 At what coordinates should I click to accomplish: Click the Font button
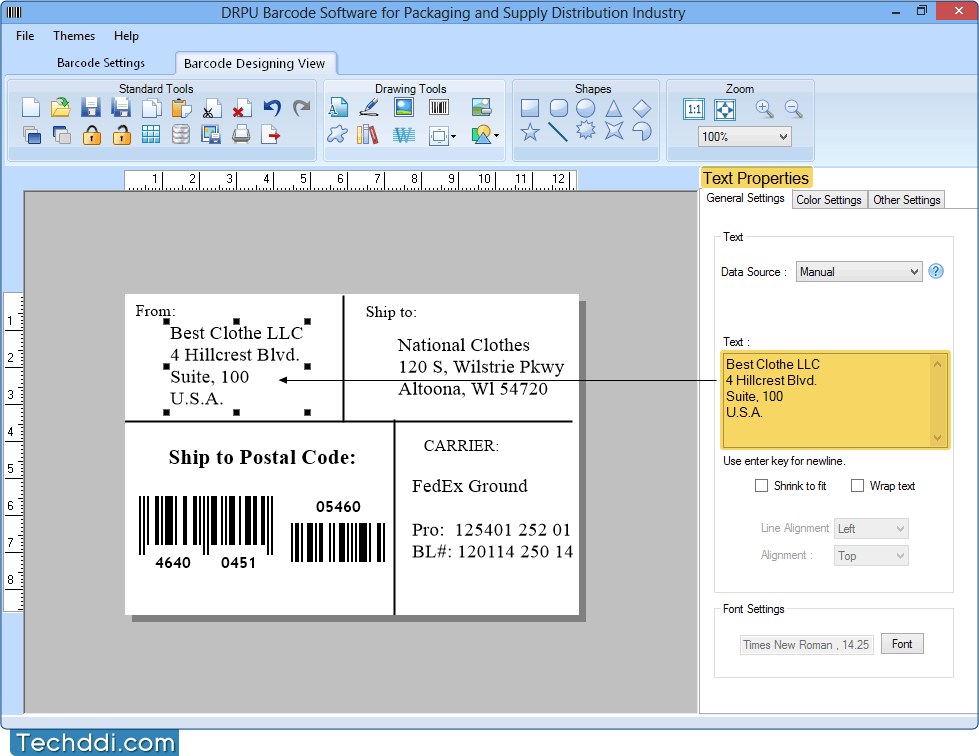click(902, 644)
